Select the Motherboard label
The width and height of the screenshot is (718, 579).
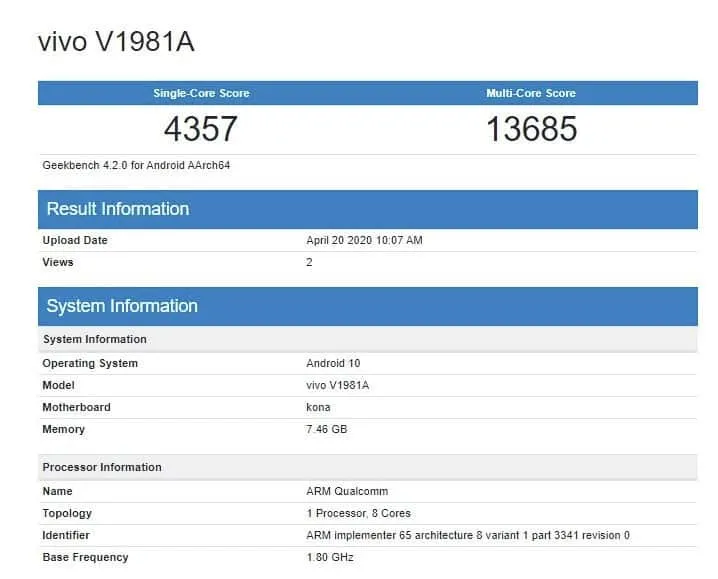[76, 407]
